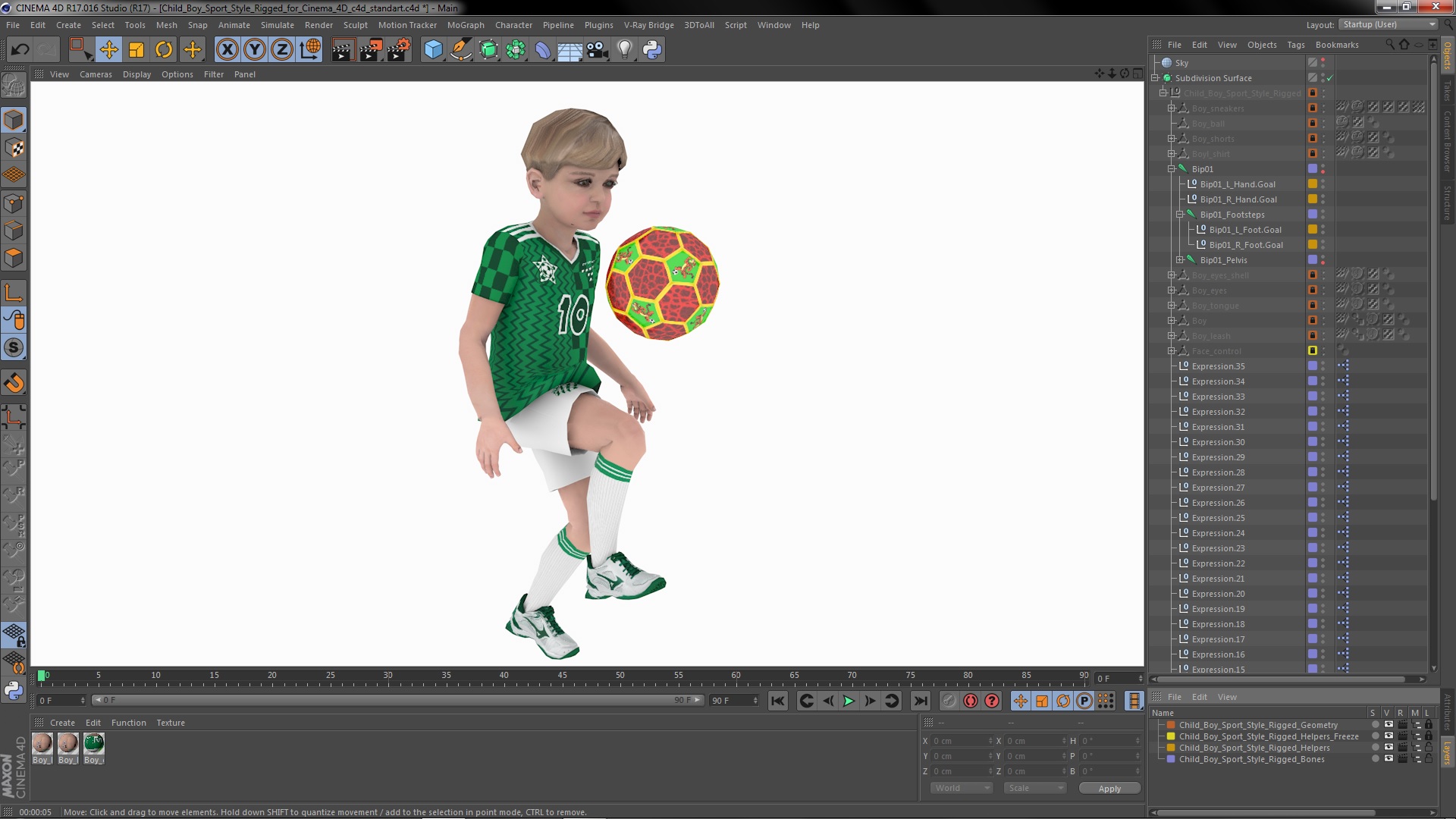1456x819 pixels.
Task: Jump to the end of animation
Action: coord(920,701)
